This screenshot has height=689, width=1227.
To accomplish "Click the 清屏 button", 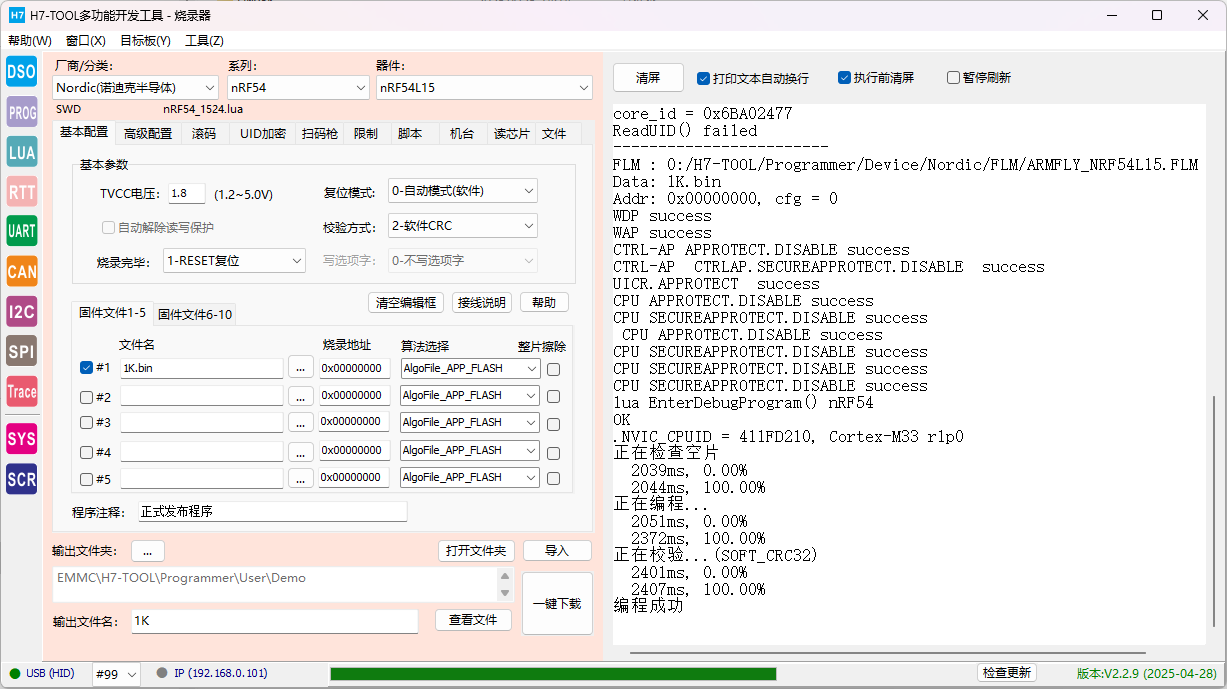I will [x=648, y=78].
